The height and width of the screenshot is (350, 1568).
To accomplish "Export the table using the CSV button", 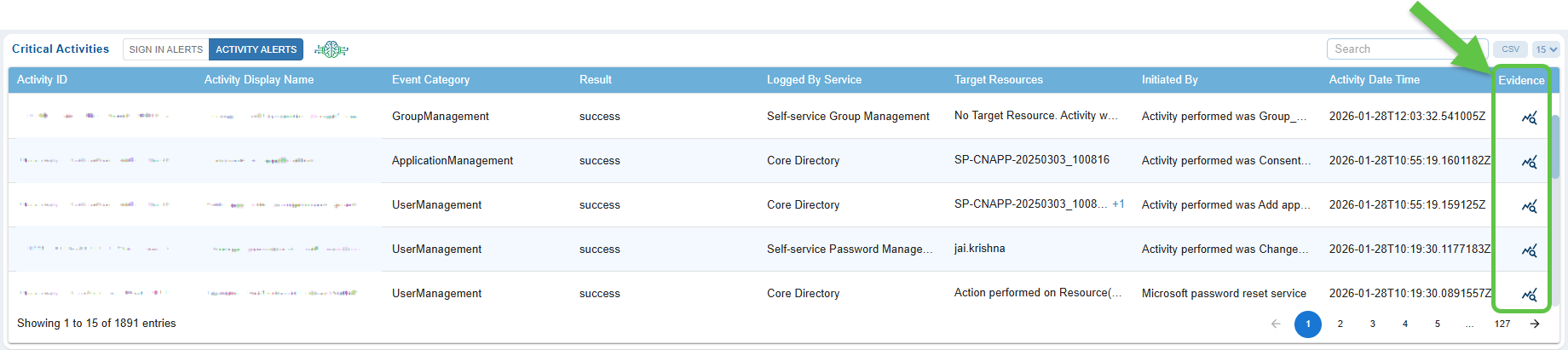I will [x=1510, y=49].
